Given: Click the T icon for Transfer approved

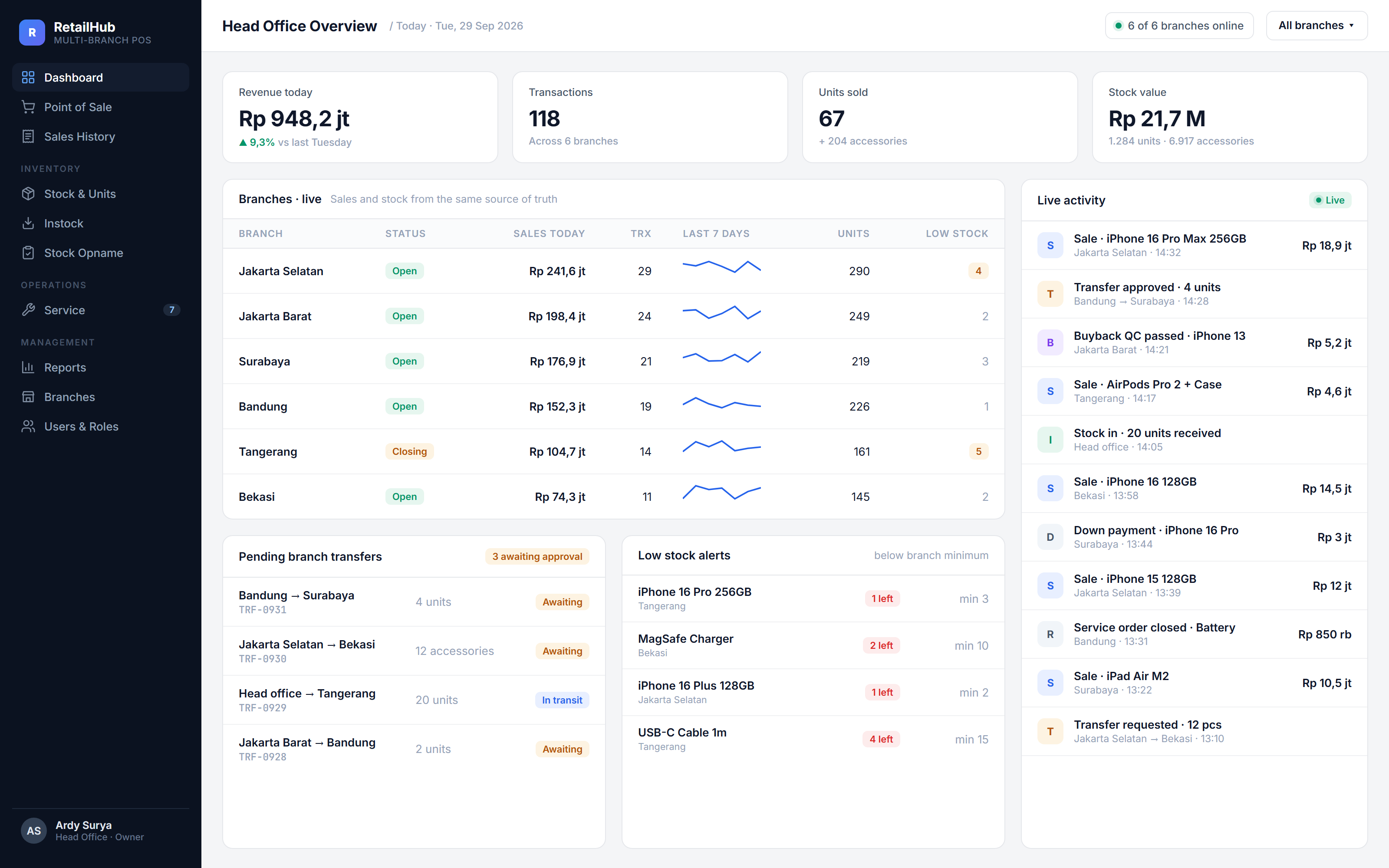Looking at the screenshot, I should click(1050, 294).
